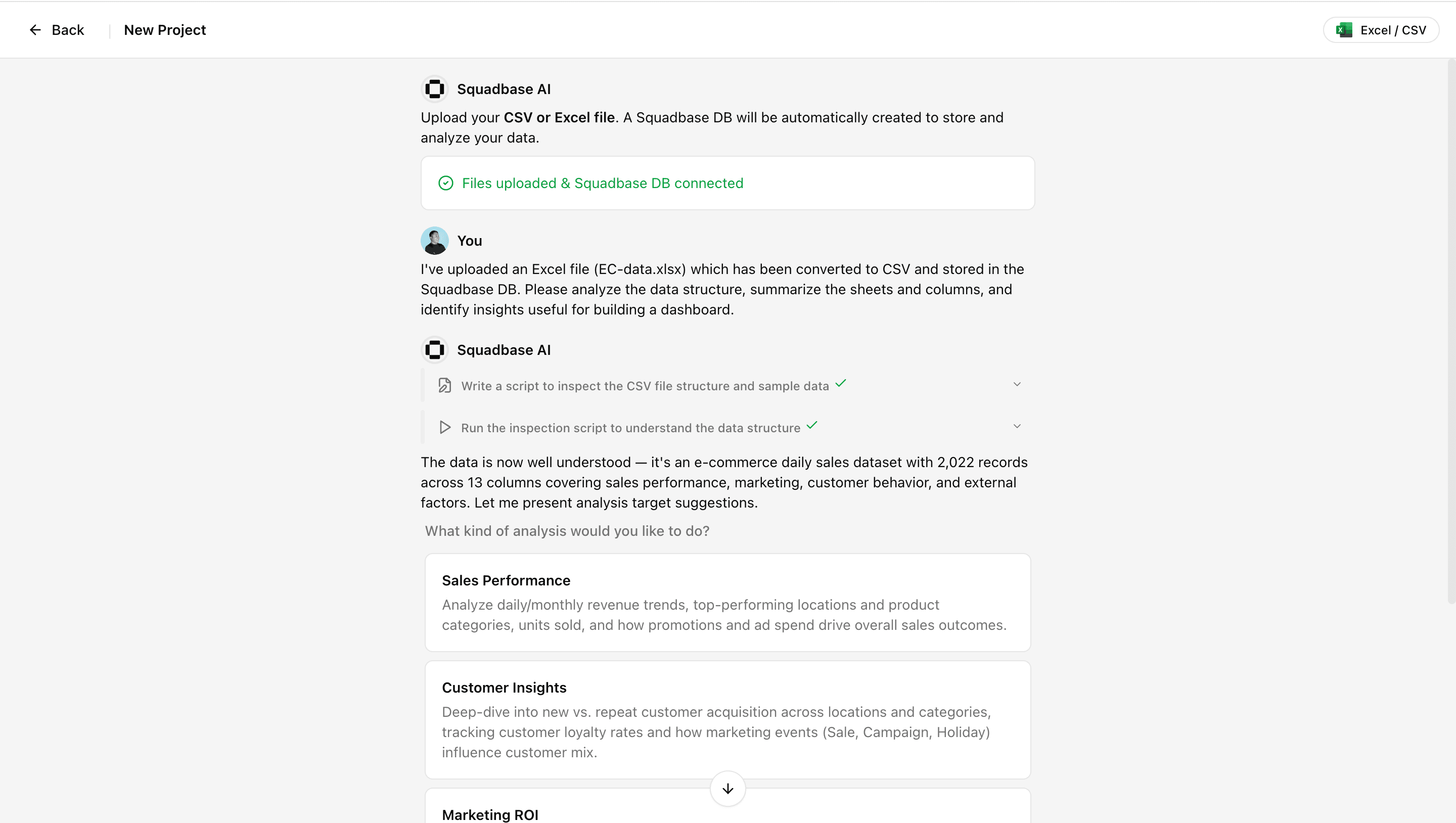Go Back to the previous page
This screenshot has width=1456, height=823.
click(58, 29)
